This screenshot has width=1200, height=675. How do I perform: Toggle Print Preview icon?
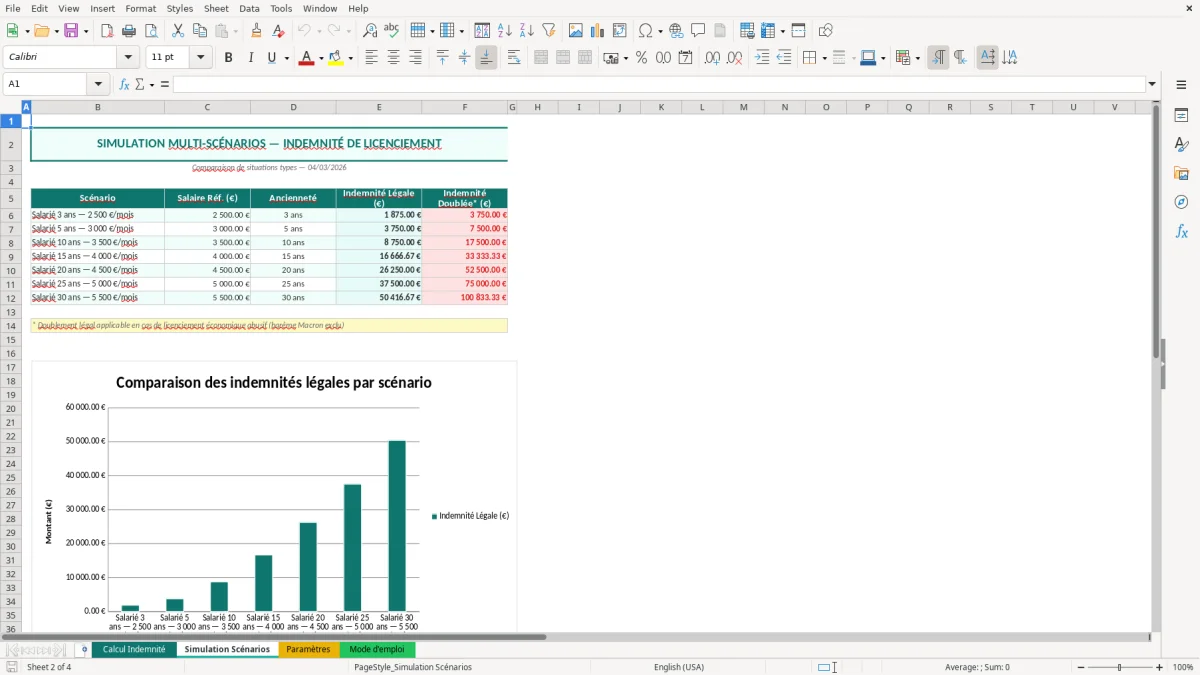click(151, 31)
